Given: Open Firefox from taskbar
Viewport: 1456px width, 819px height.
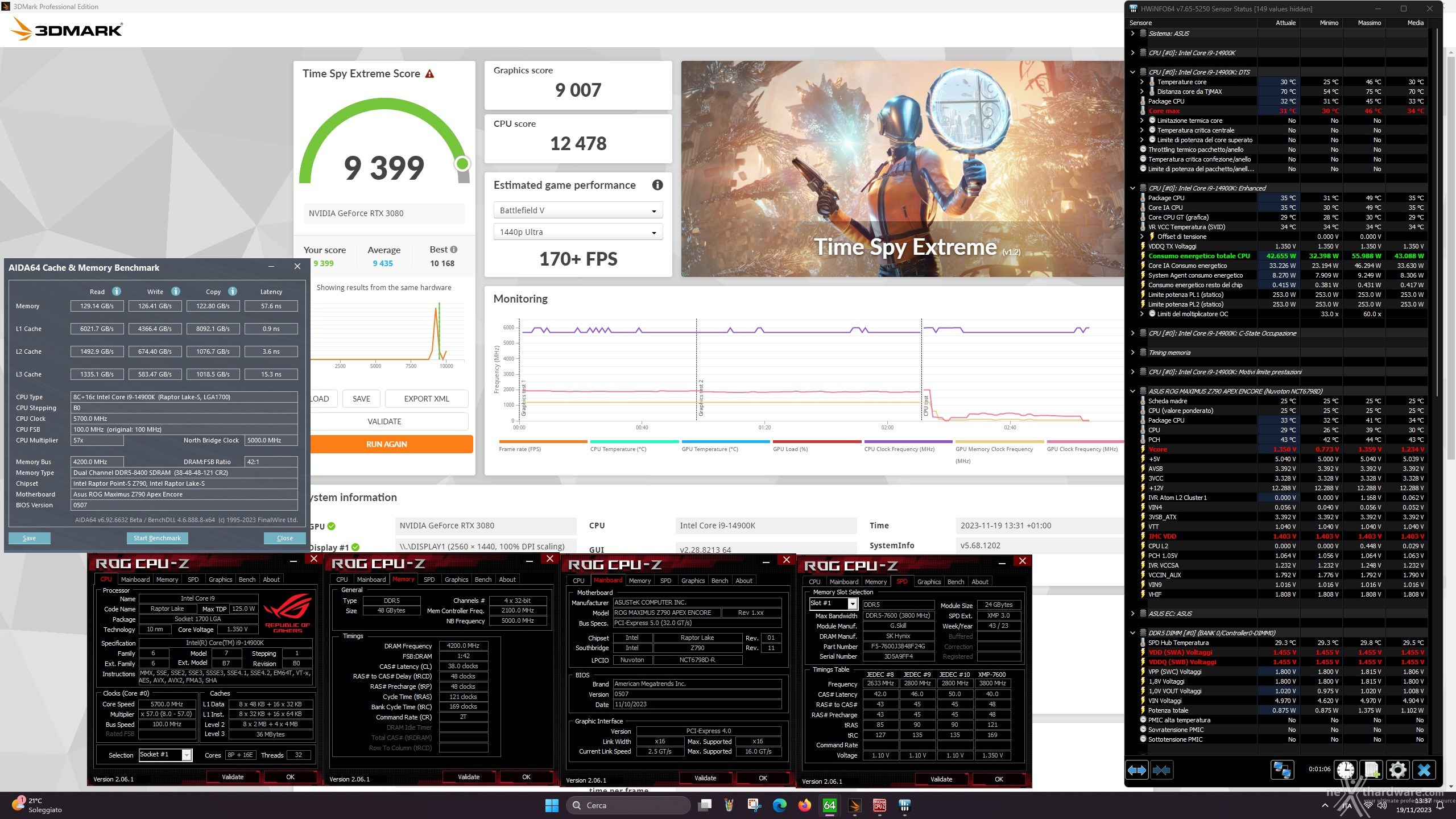Looking at the screenshot, I should (x=804, y=805).
